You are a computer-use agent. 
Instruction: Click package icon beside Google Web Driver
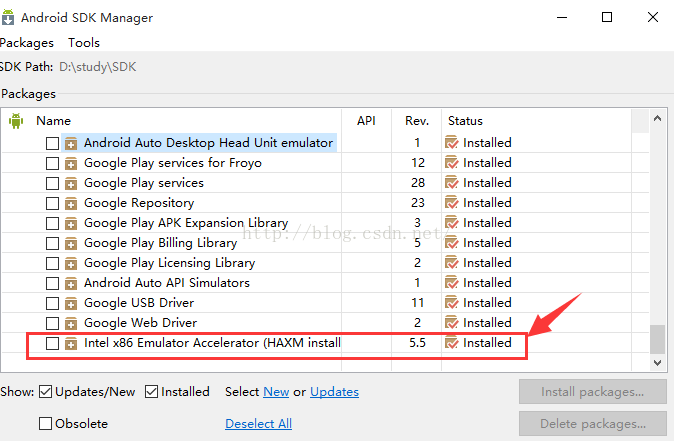pyautogui.click(x=71, y=323)
